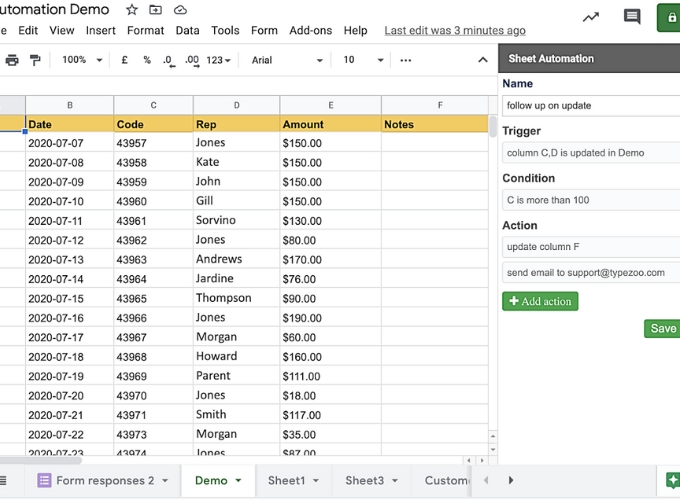This screenshot has height=500, width=680.
Task: Open the Add-ons menu
Action: click(311, 30)
